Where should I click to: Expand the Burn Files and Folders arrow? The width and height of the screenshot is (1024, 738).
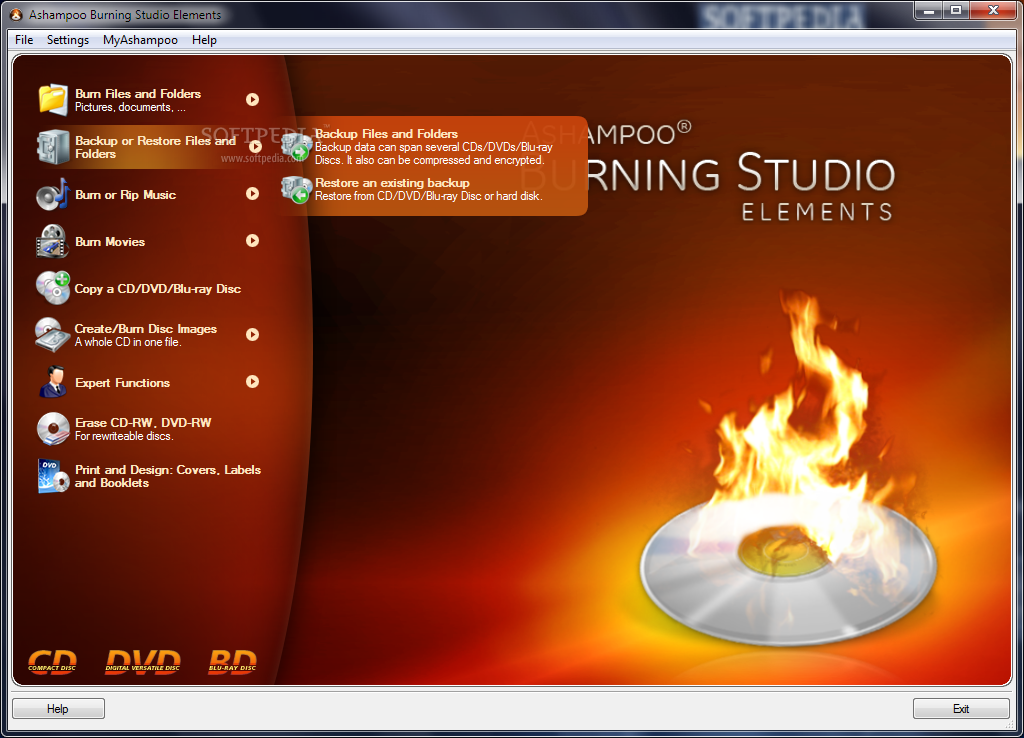[x=253, y=99]
